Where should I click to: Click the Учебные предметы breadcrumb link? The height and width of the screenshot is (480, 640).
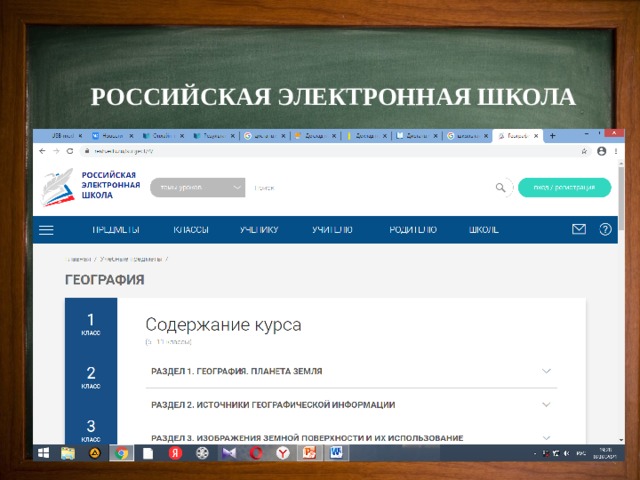click(x=131, y=259)
